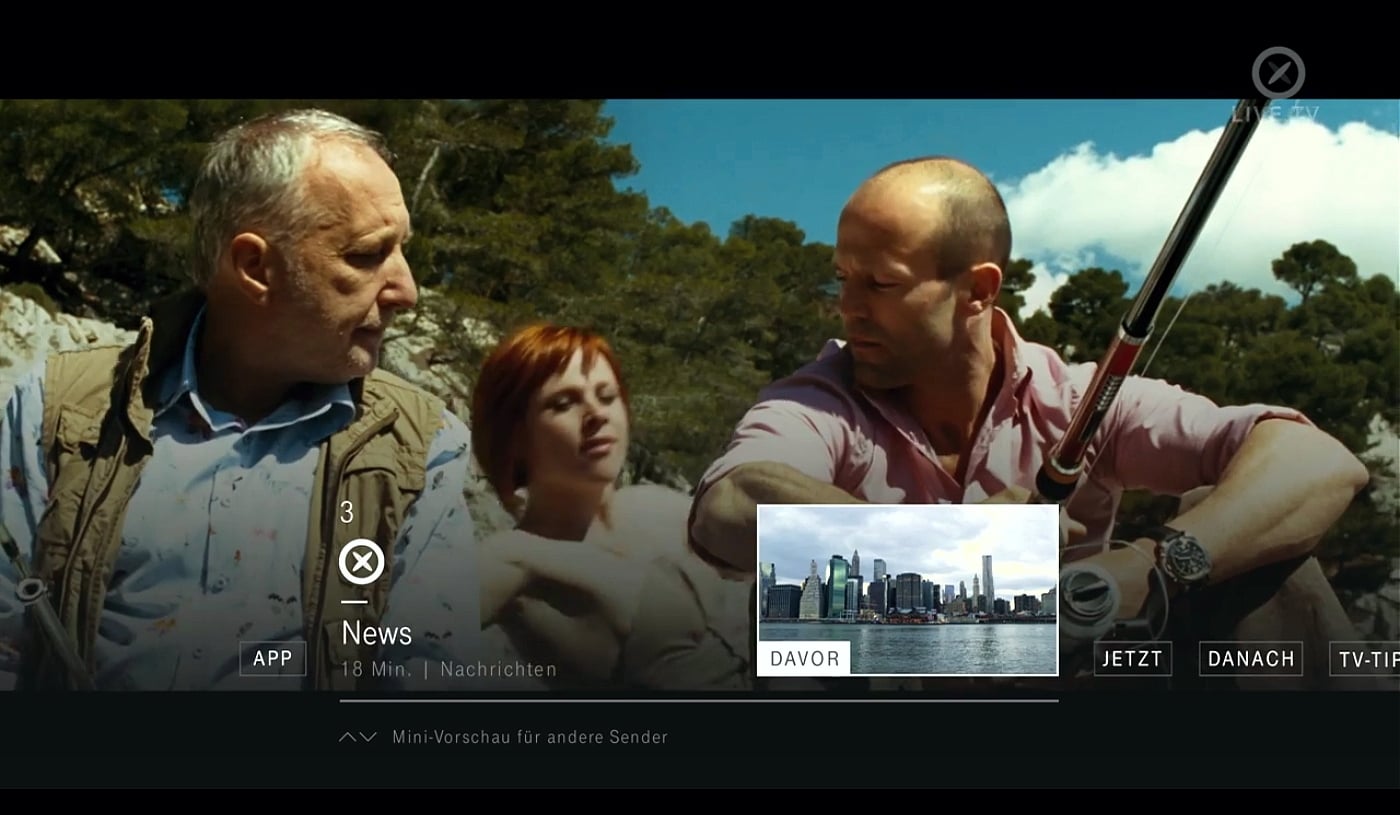Click the channel 3 logo icon
The height and width of the screenshot is (815, 1400).
click(x=362, y=562)
